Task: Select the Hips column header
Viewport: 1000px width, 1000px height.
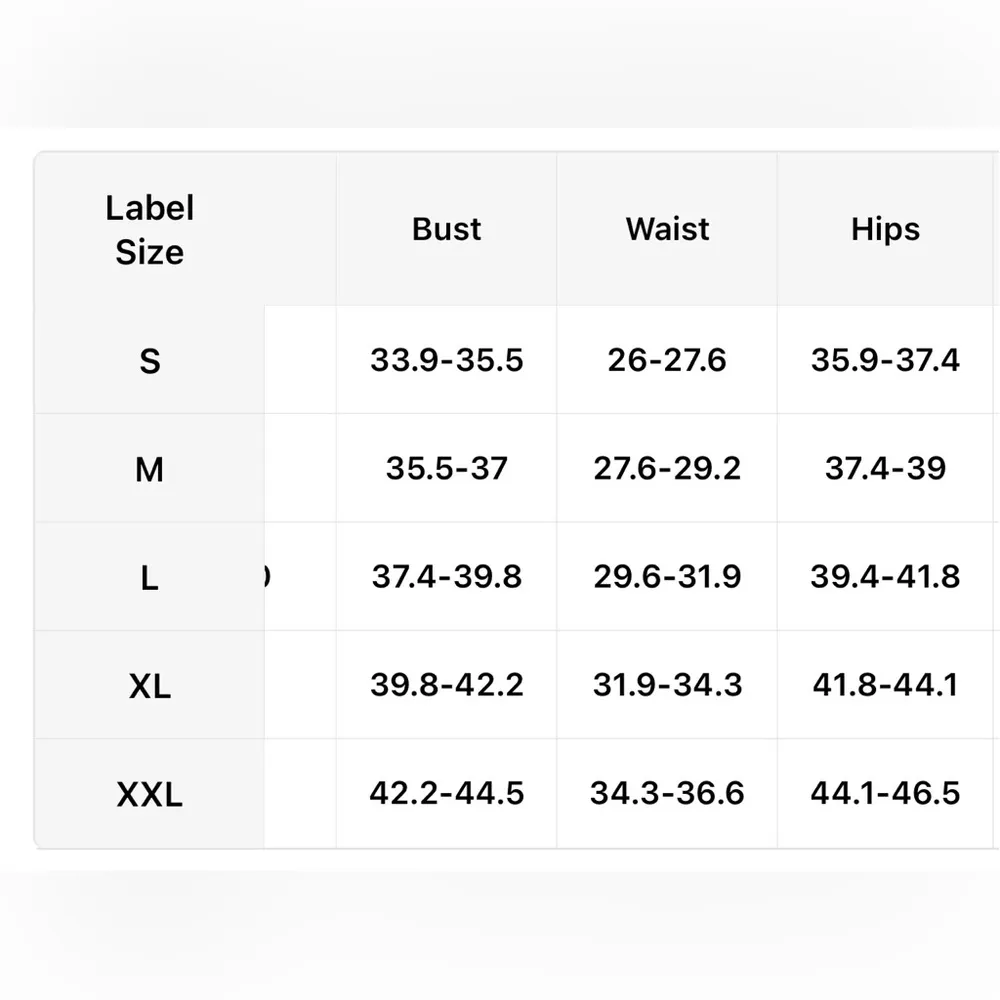Action: (x=885, y=229)
